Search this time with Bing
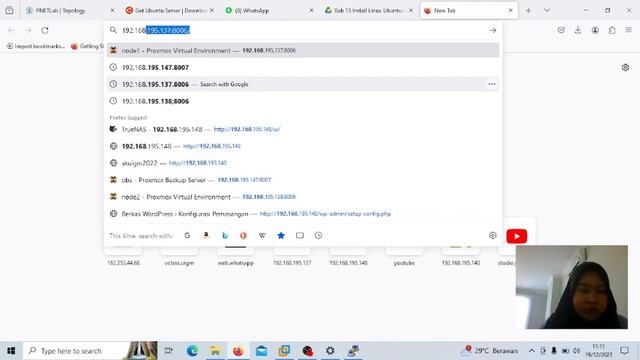The image size is (640, 360). coord(224,236)
